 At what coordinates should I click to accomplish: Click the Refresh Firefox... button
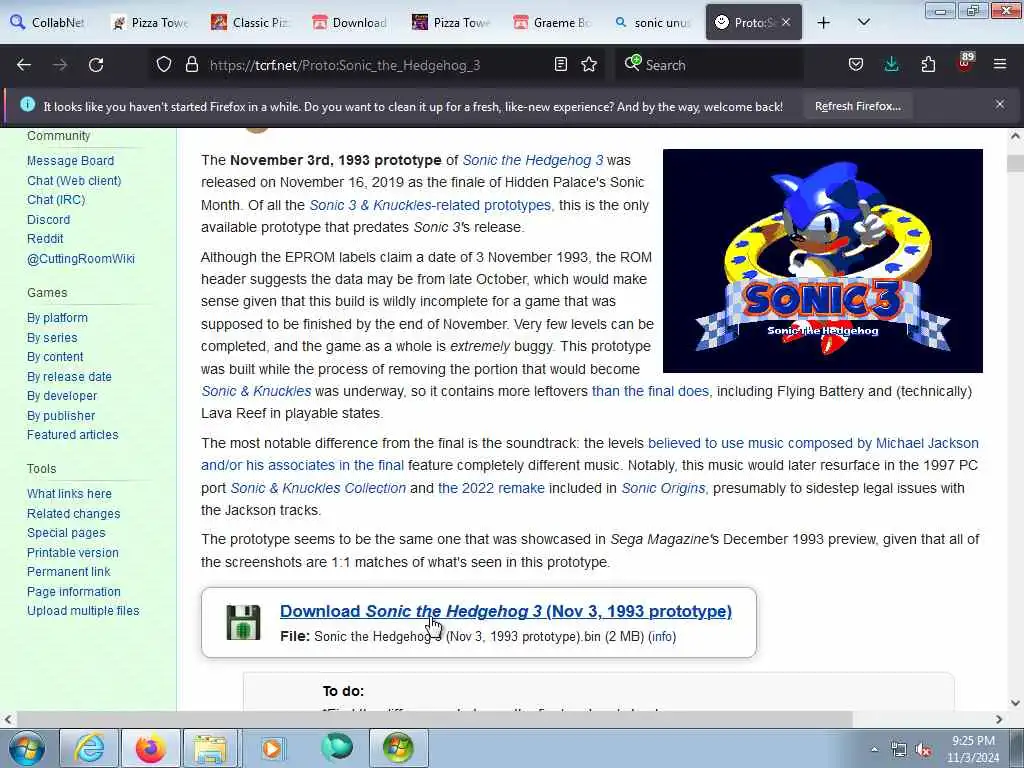point(857,106)
